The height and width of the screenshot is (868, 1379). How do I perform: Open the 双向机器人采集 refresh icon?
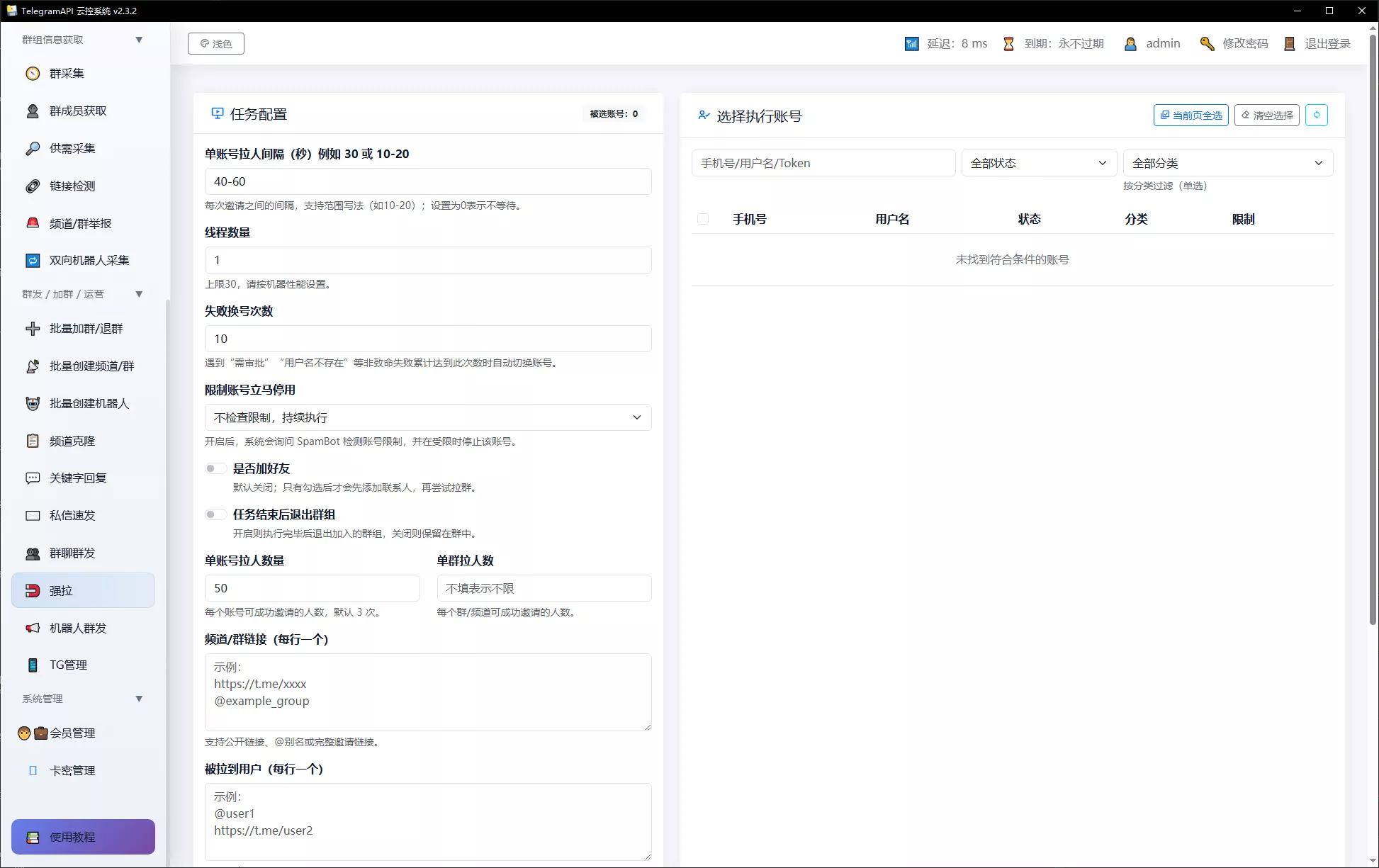click(x=33, y=261)
